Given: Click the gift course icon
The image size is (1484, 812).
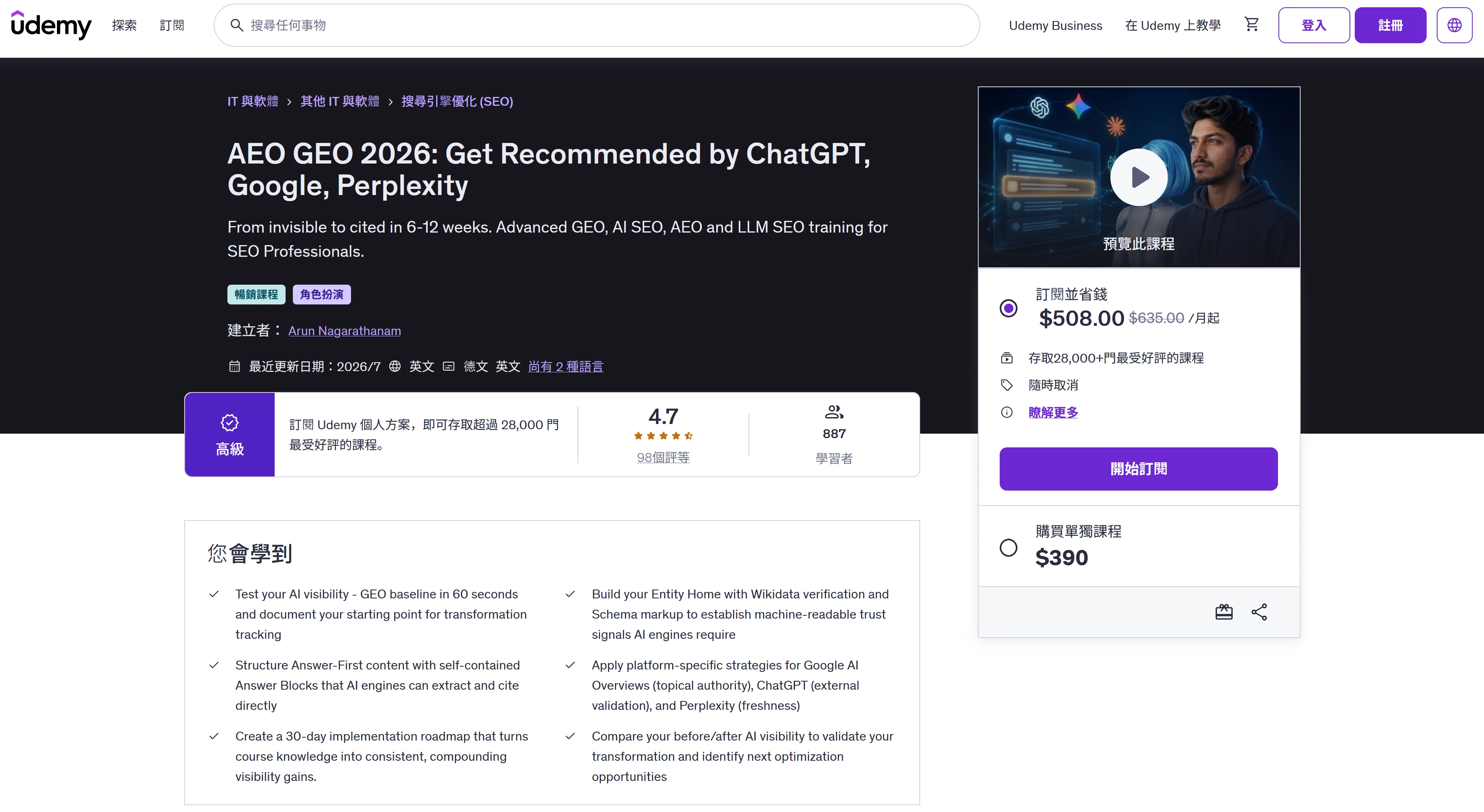Looking at the screenshot, I should click(x=1223, y=612).
